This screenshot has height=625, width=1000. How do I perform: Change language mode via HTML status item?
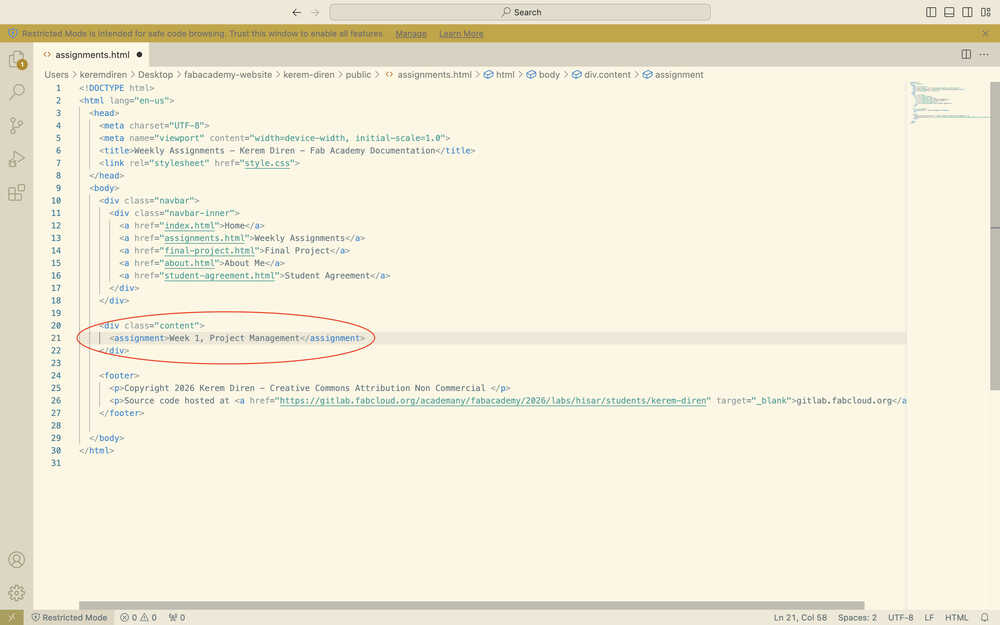[956, 617]
